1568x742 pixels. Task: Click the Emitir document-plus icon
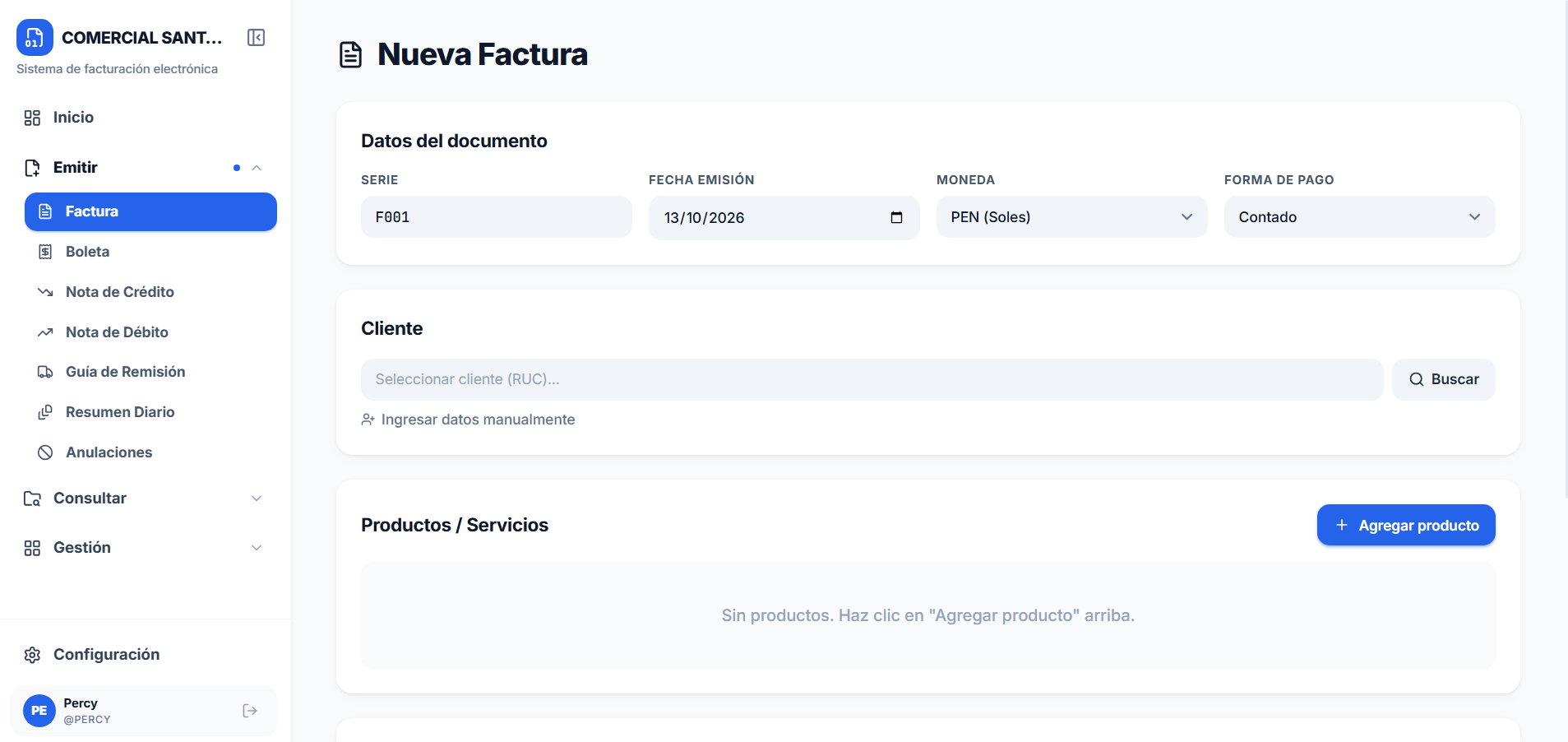tap(32, 168)
